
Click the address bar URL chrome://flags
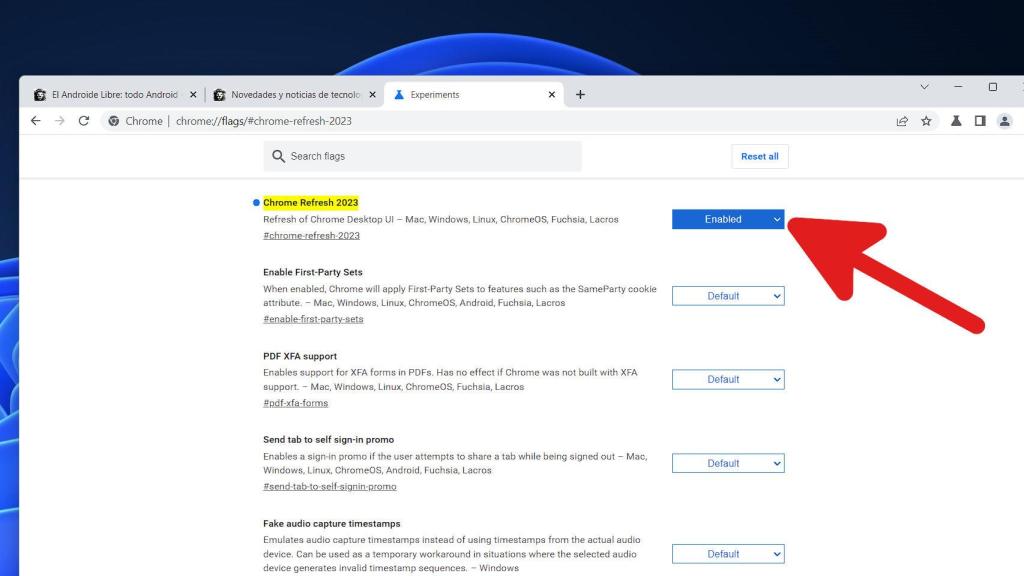pyautogui.click(x=264, y=121)
